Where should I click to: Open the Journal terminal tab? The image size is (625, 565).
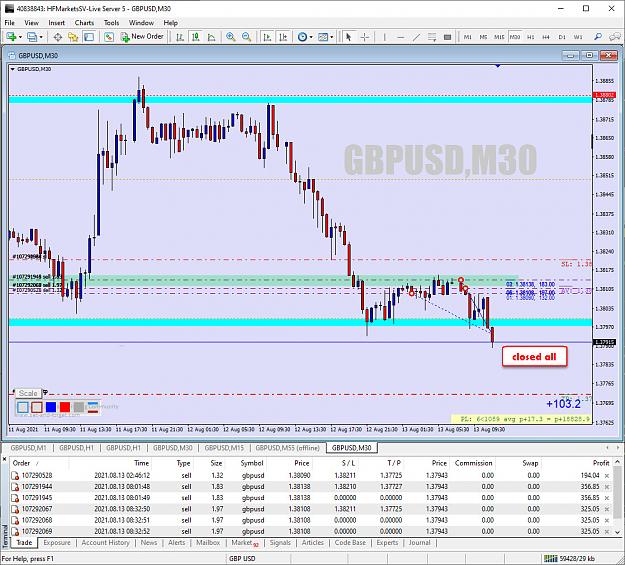pyautogui.click(x=420, y=543)
